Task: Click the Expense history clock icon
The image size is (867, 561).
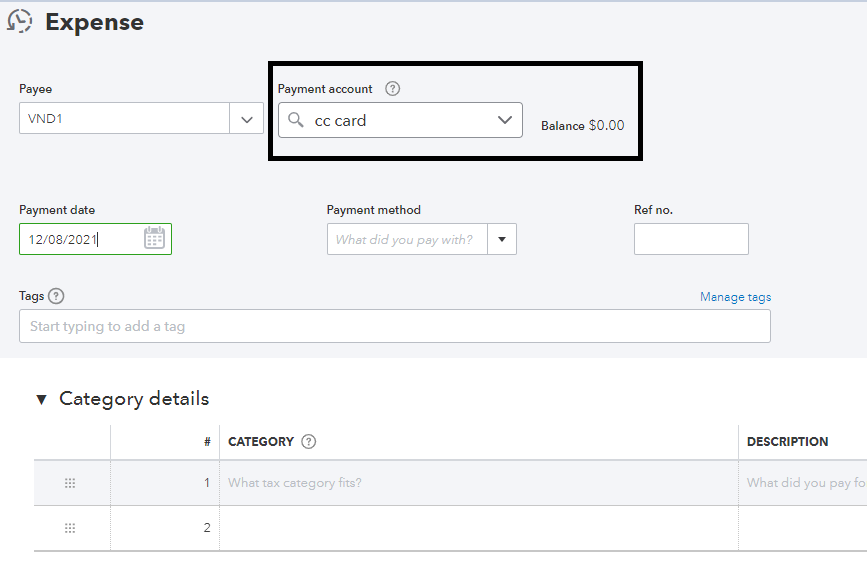Action: [19, 21]
